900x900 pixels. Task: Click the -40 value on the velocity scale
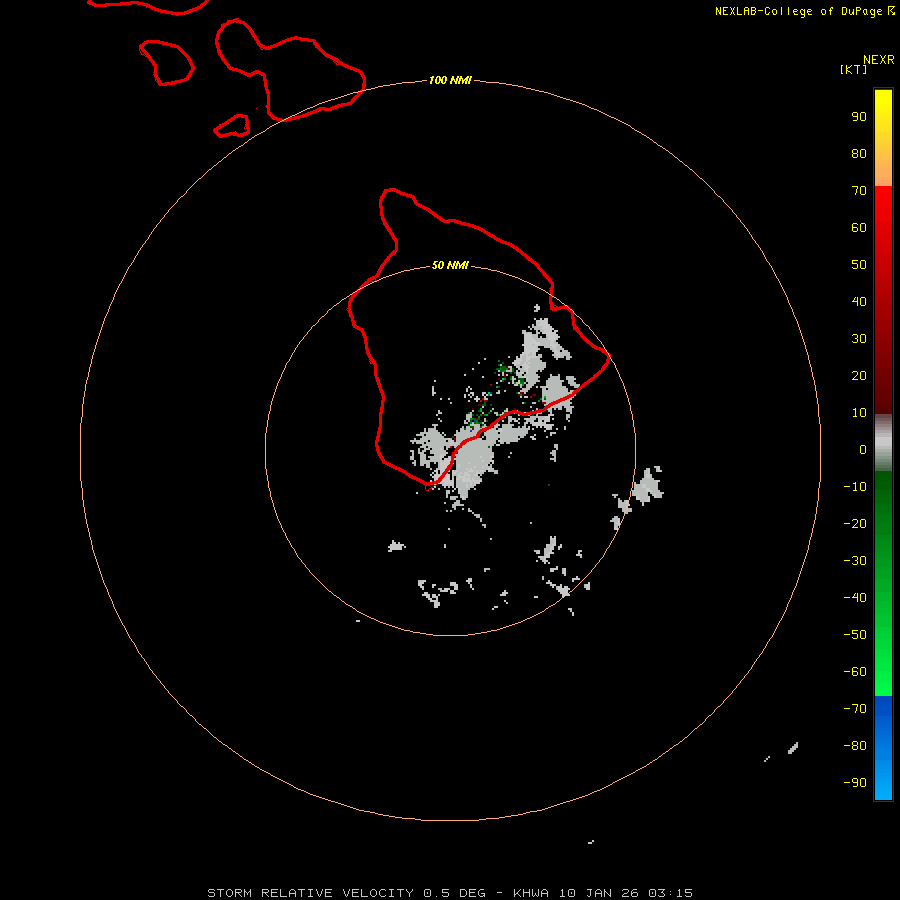[x=855, y=598]
